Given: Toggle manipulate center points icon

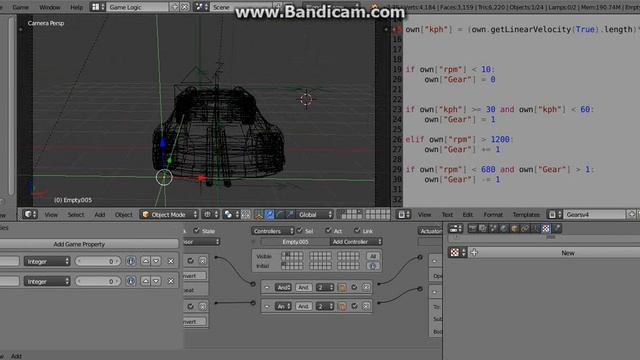Looking at the screenshot, I should pos(246,214).
